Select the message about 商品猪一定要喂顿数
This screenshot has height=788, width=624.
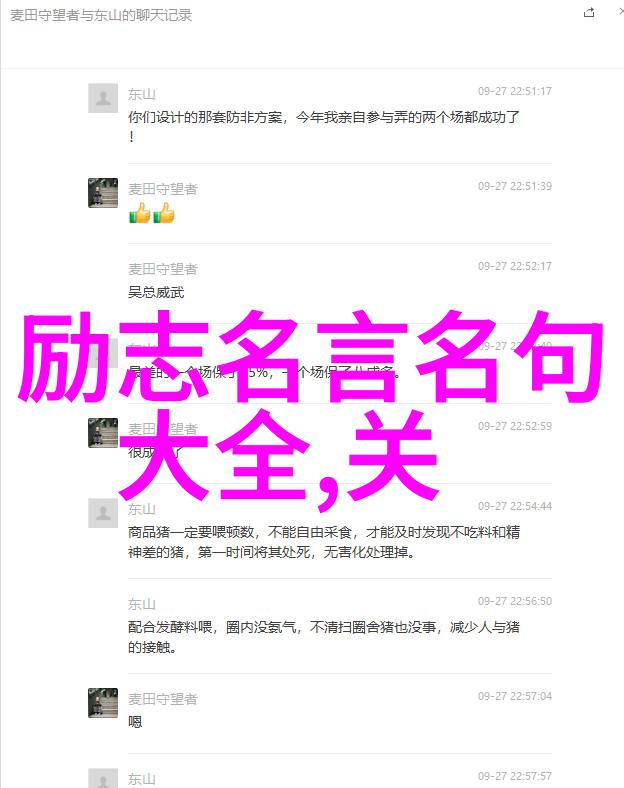324,542
